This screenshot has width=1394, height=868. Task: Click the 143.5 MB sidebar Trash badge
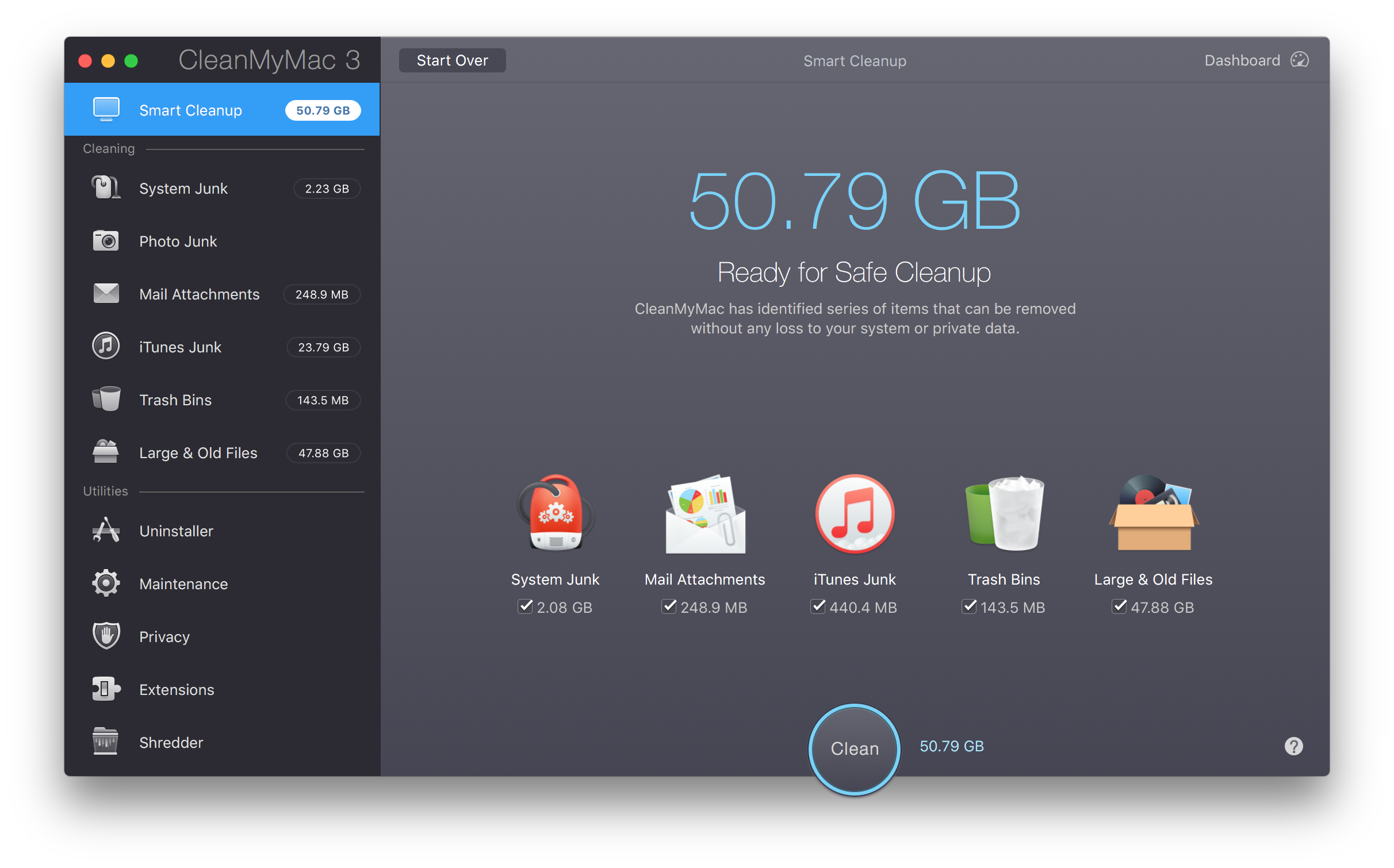point(323,400)
